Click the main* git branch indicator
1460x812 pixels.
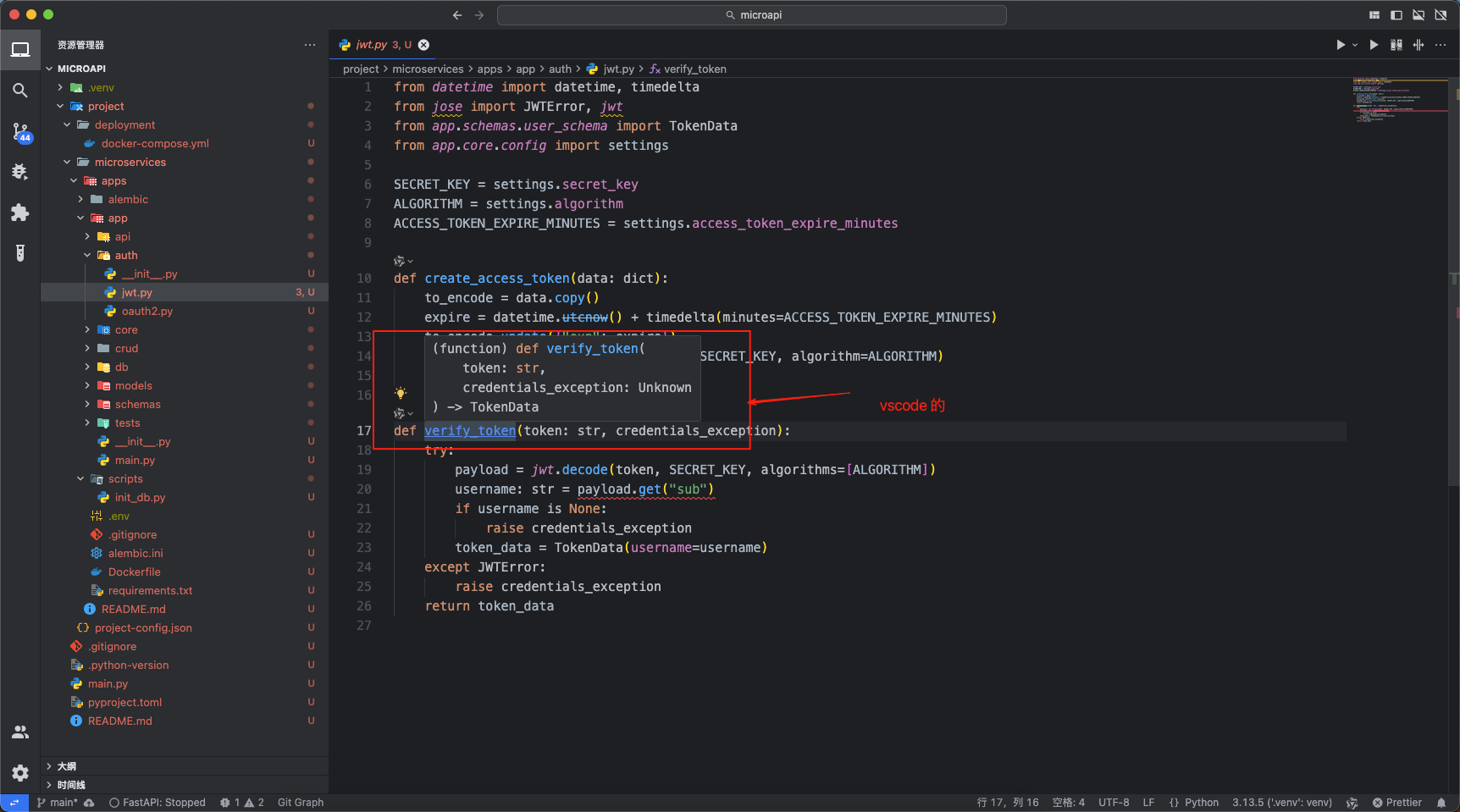pyautogui.click(x=57, y=803)
